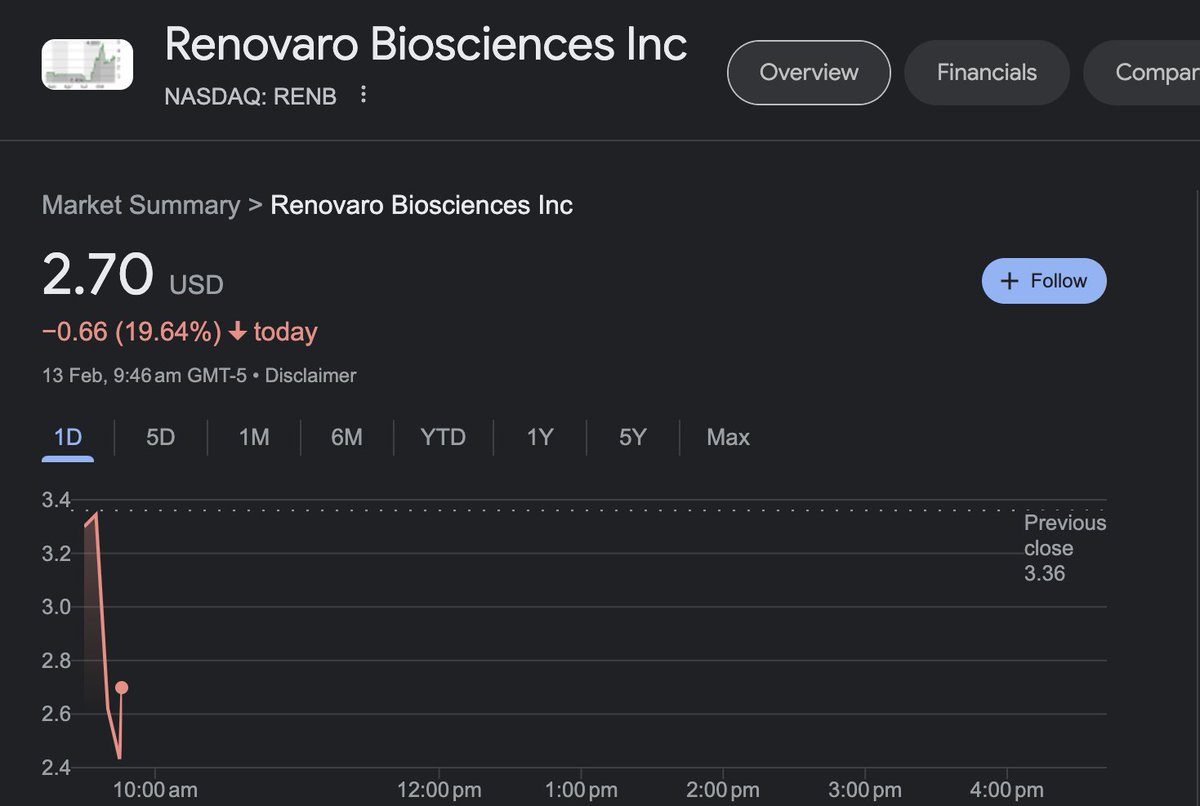Image resolution: width=1200 pixels, height=806 pixels.
Task: Click the current price dot on chart
Action: coord(121,687)
